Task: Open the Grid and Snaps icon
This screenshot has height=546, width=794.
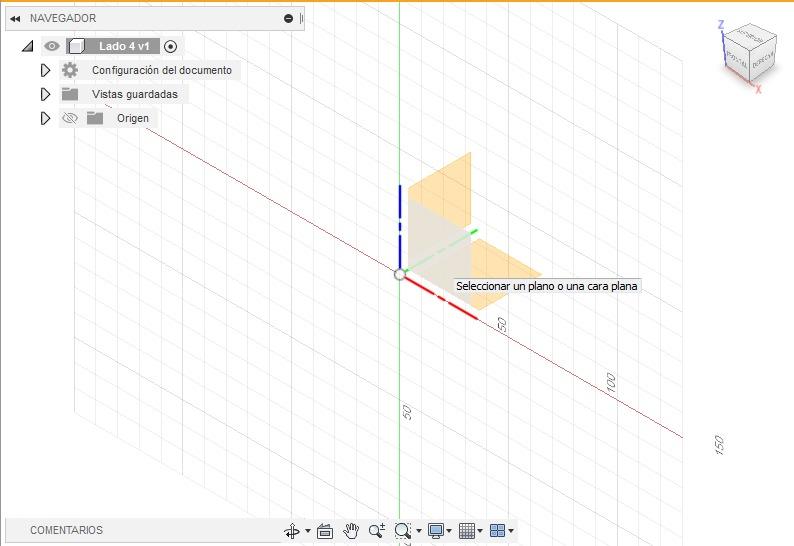Action: coord(467,531)
